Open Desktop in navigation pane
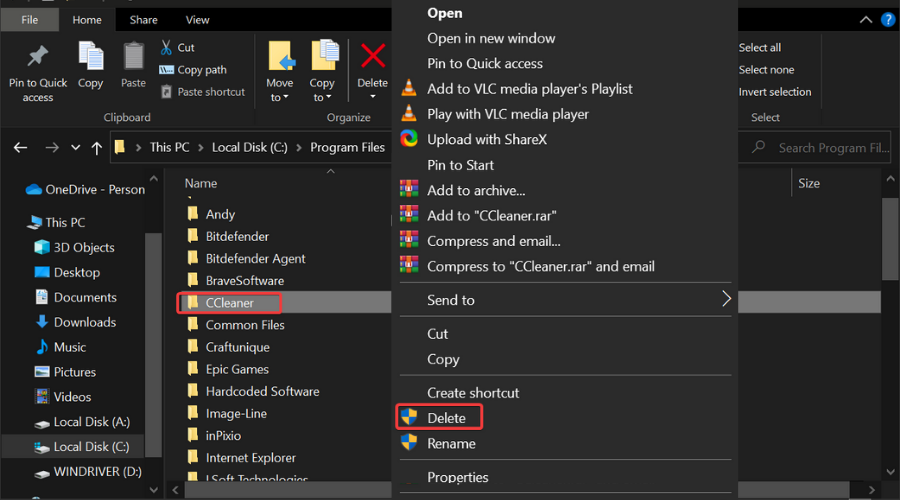Screen dimensions: 900x500 tap(67, 272)
